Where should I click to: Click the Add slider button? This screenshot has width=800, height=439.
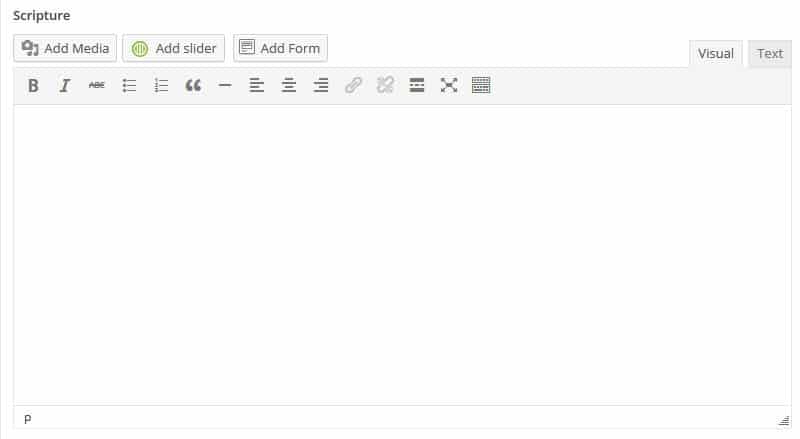173,48
